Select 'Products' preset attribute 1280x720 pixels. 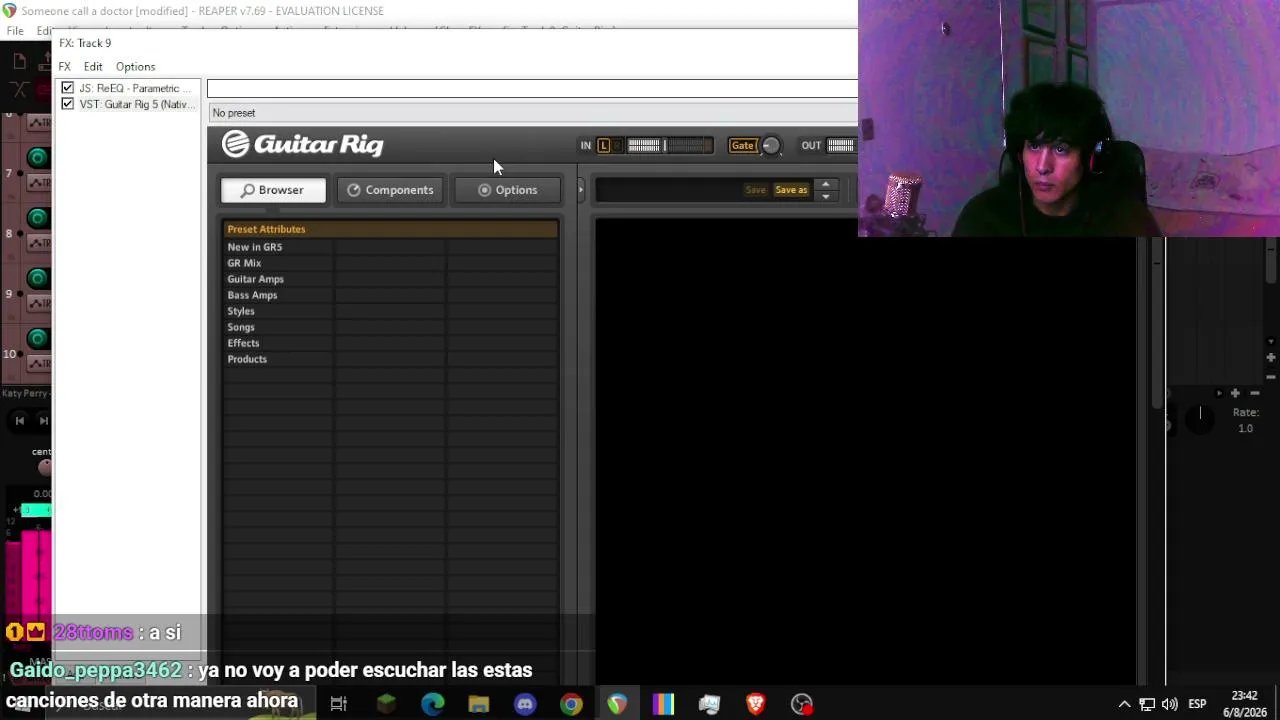(247, 359)
